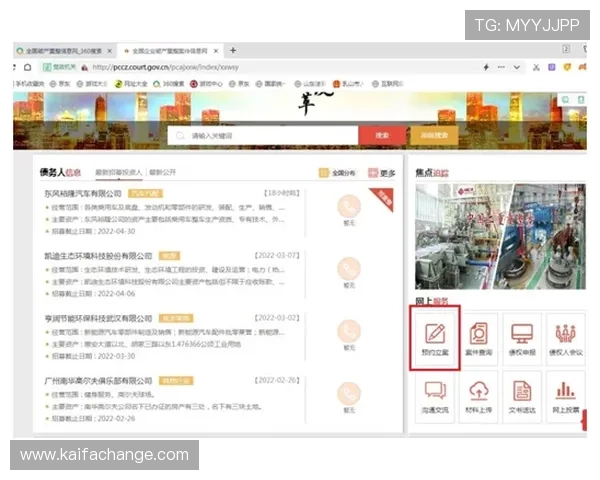Click phone icon for 广州南华高尔夫俱乐部有限公司
The image size is (600, 480).
pos(349,393)
